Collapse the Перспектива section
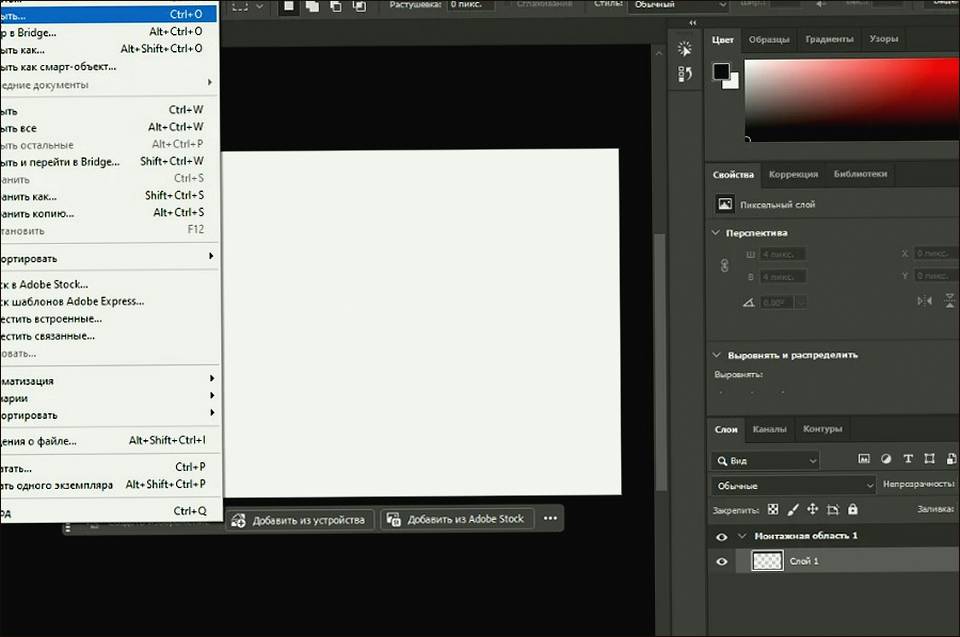 click(x=715, y=233)
